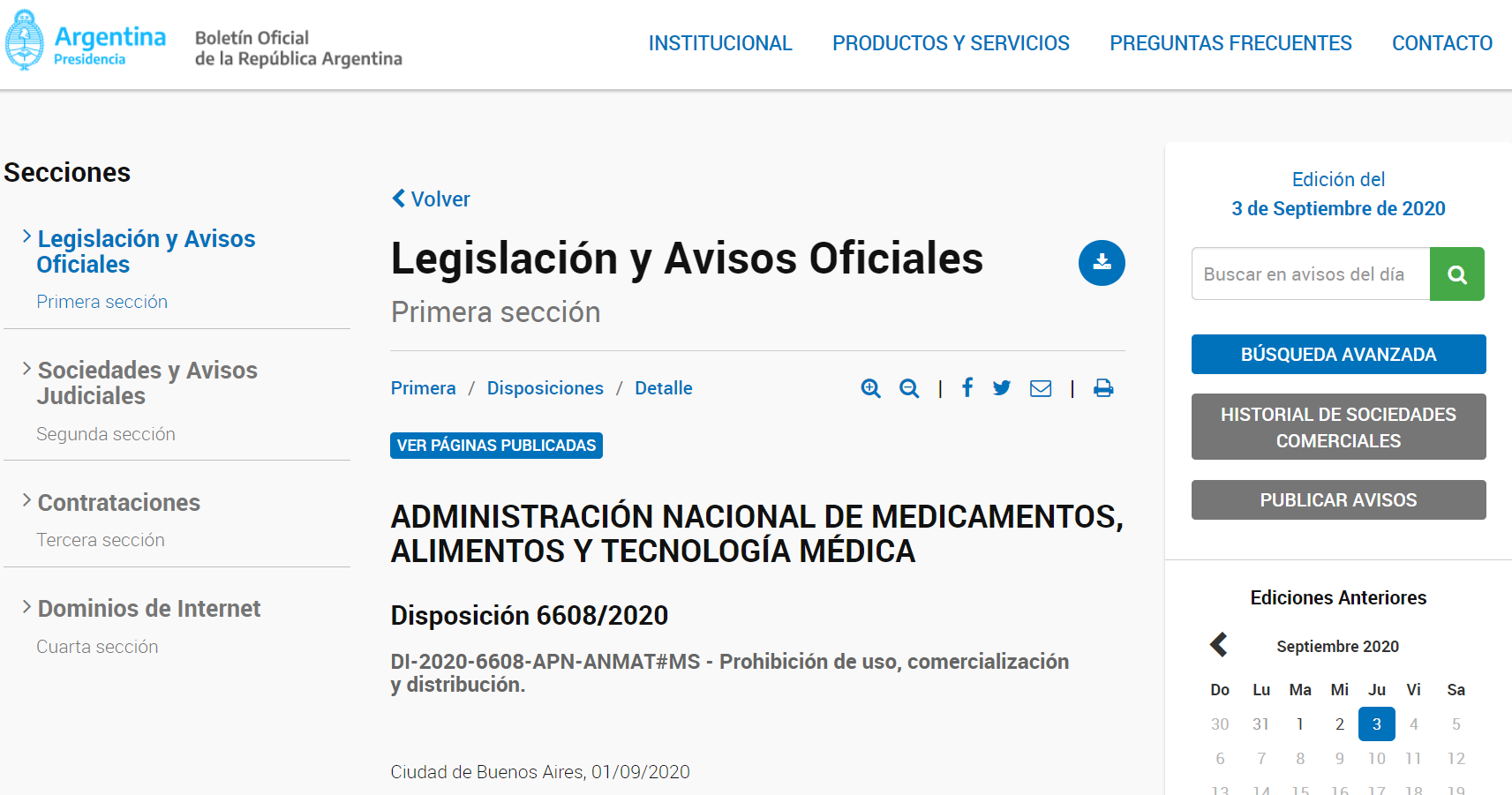Image resolution: width=1512 pixels, height=795 pixels.
Task: Share the disposition on Twitter
Action: point(1001,388)
